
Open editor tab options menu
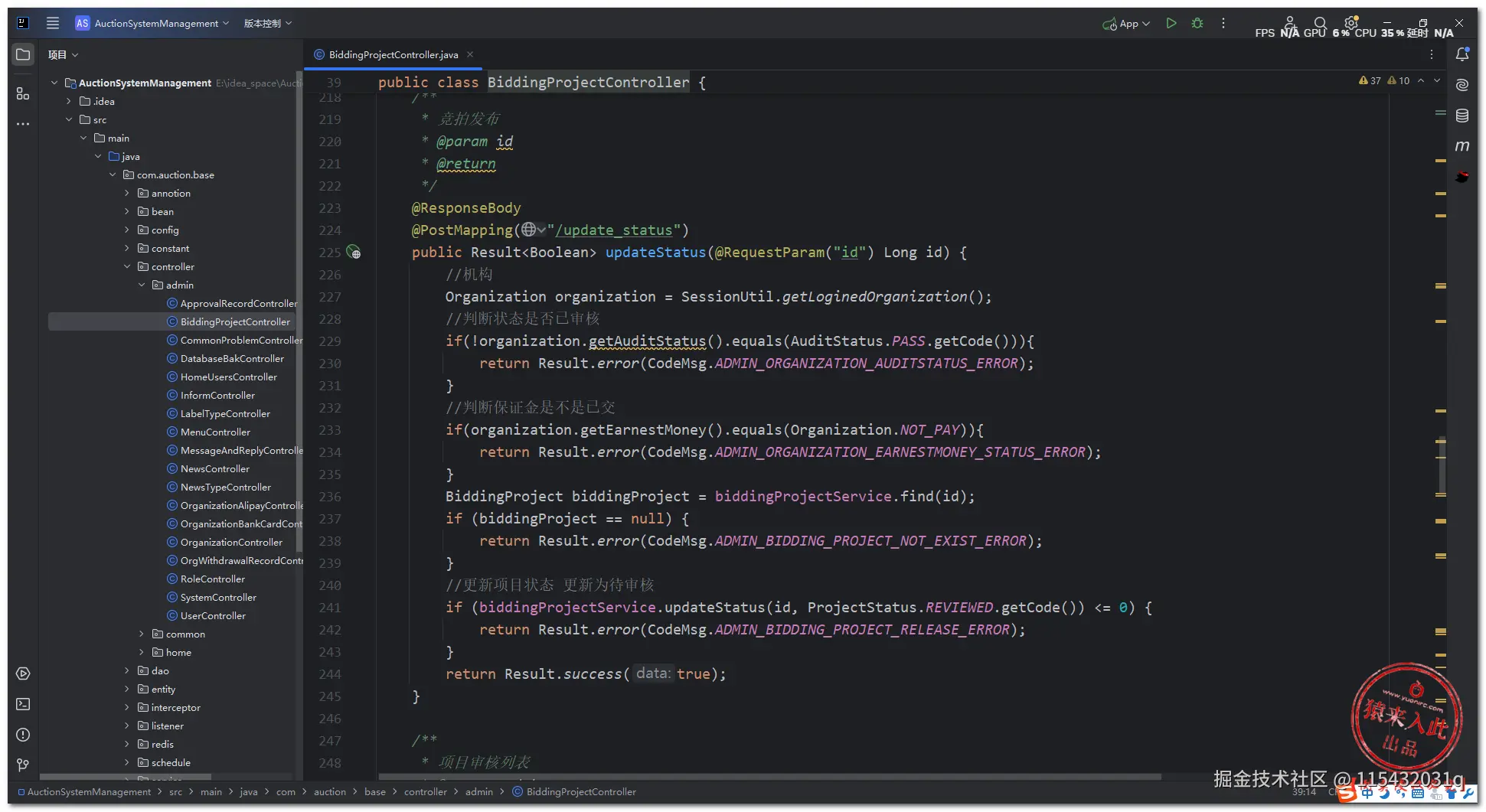point(1432,54)
